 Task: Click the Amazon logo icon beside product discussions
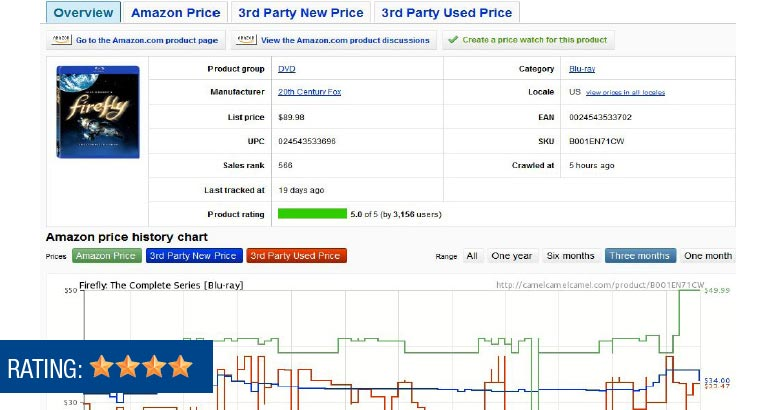point(246,40)
